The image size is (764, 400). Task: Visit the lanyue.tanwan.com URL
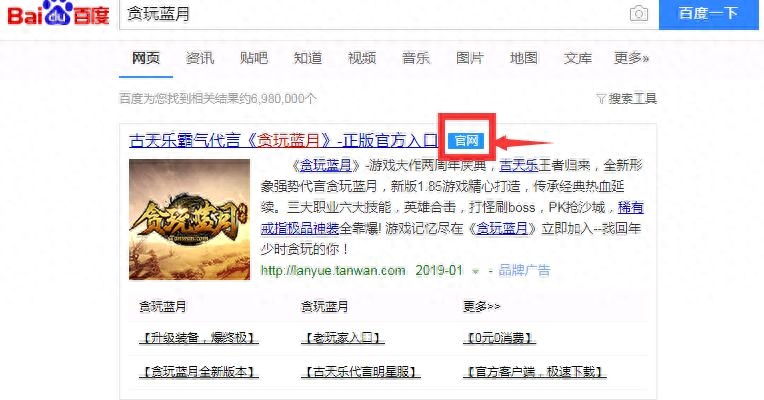333,270
